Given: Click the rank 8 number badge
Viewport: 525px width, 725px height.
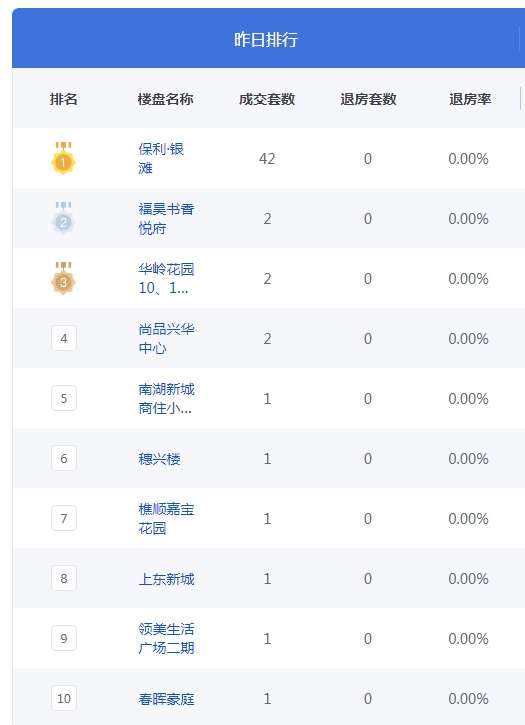Looking at the screenshot, I should pyautogui.click(x=64, y=578).
